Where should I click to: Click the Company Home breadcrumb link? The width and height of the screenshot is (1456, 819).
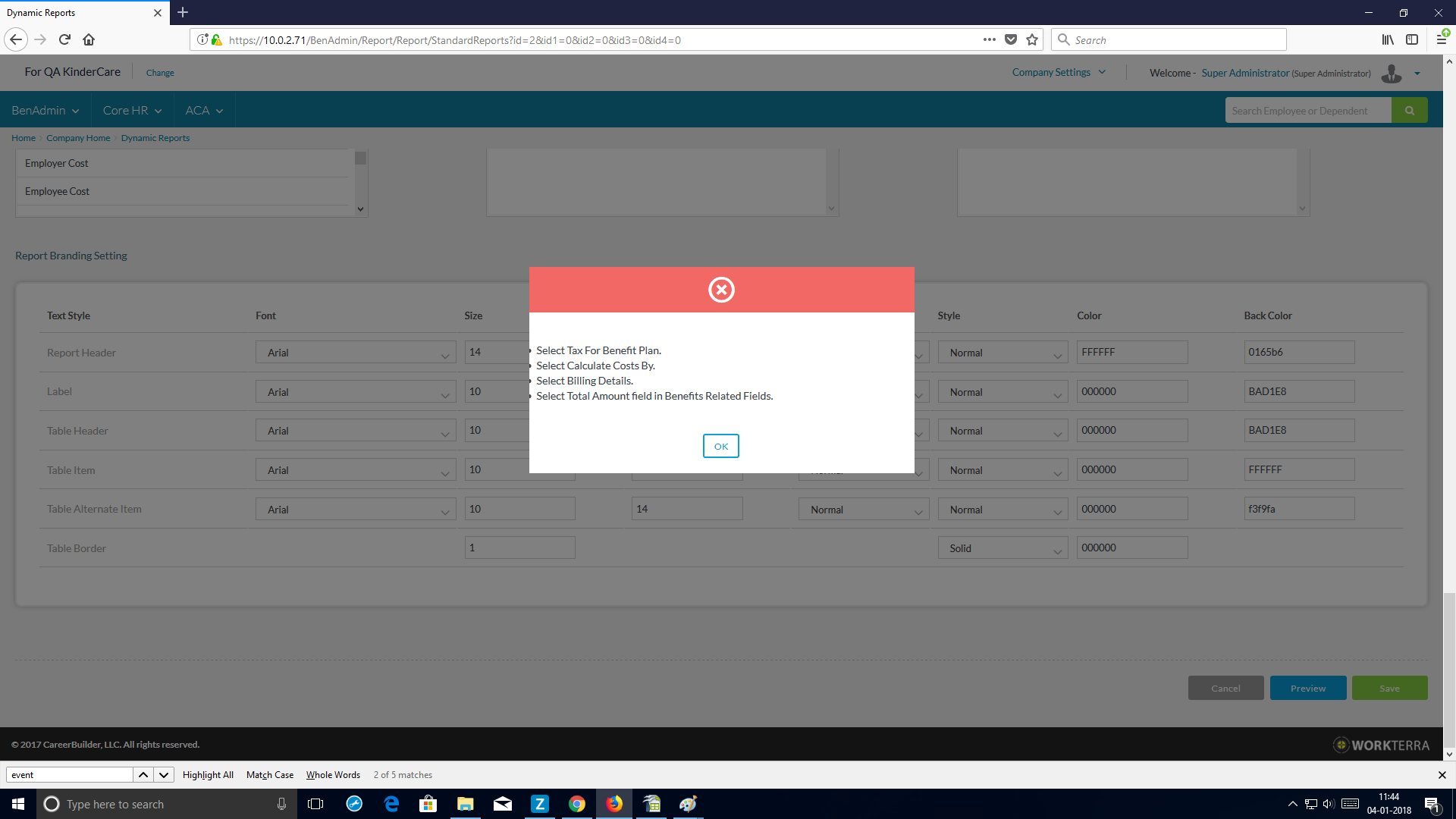click(78, 138)
